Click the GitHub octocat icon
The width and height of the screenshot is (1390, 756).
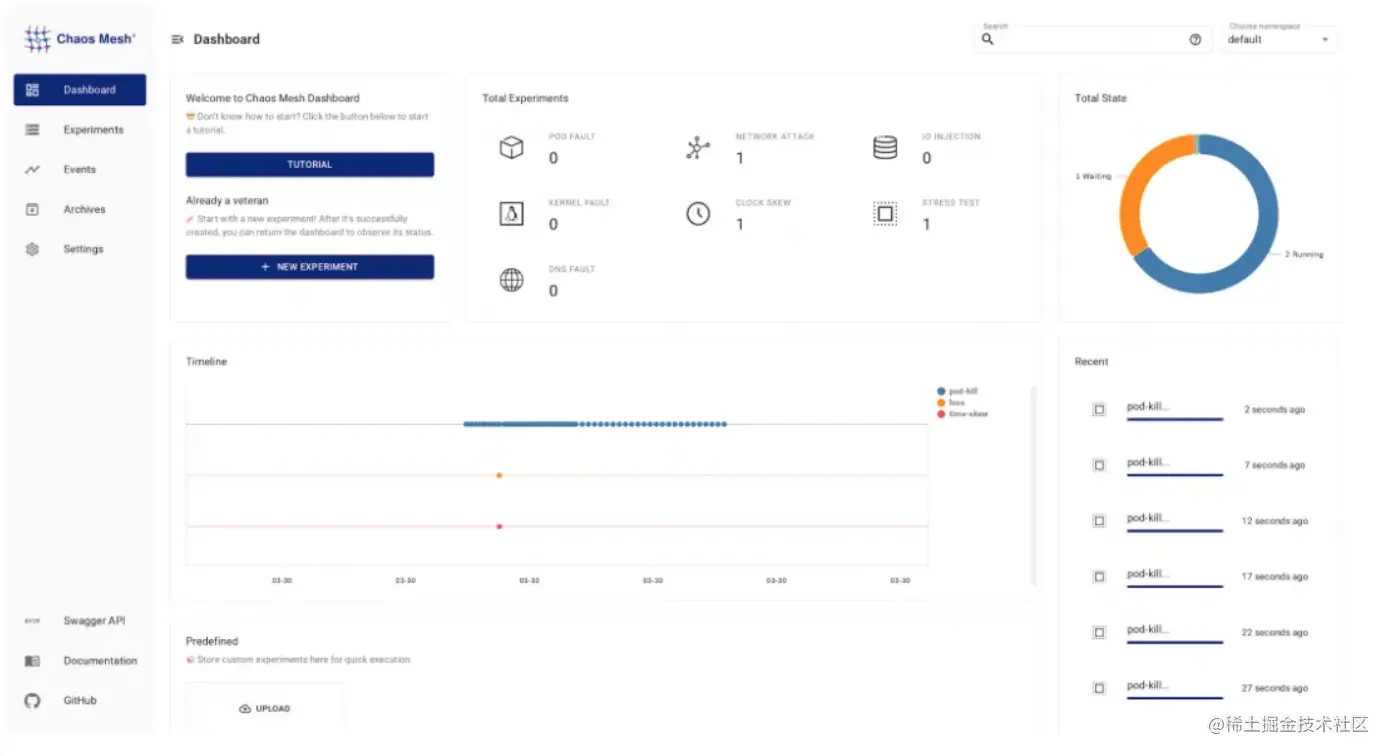tap(32, 701)
